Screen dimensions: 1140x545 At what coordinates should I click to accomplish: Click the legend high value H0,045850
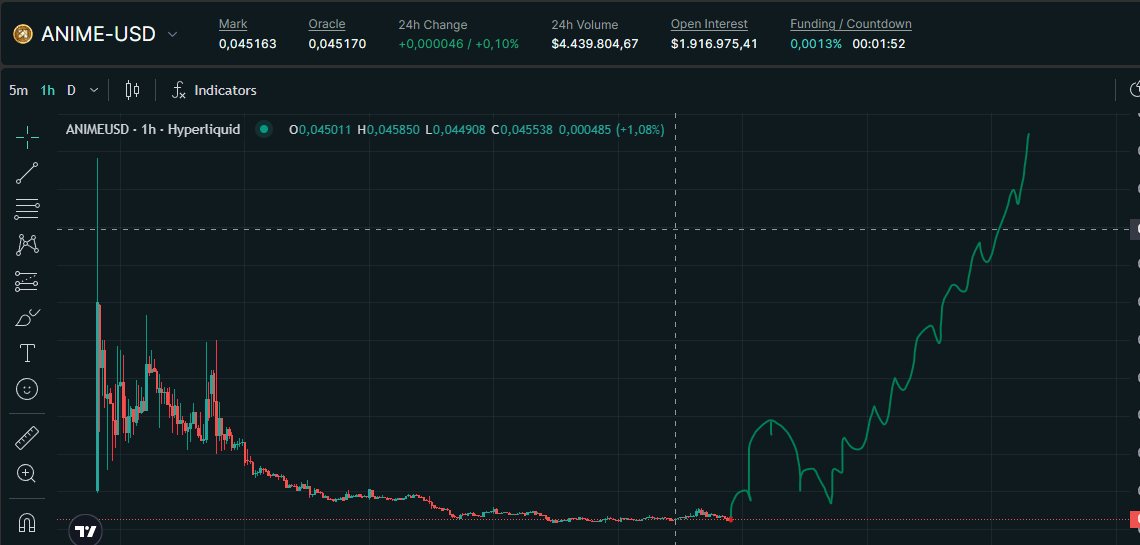388,130
